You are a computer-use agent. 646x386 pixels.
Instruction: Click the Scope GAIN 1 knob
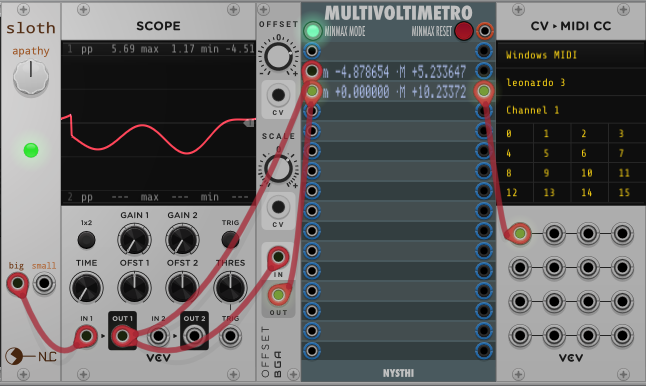pos(134,240)
